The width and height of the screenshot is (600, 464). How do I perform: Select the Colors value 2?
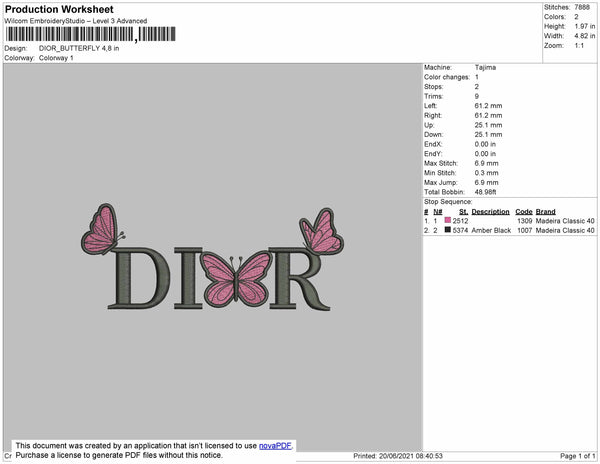coord(576,17)
